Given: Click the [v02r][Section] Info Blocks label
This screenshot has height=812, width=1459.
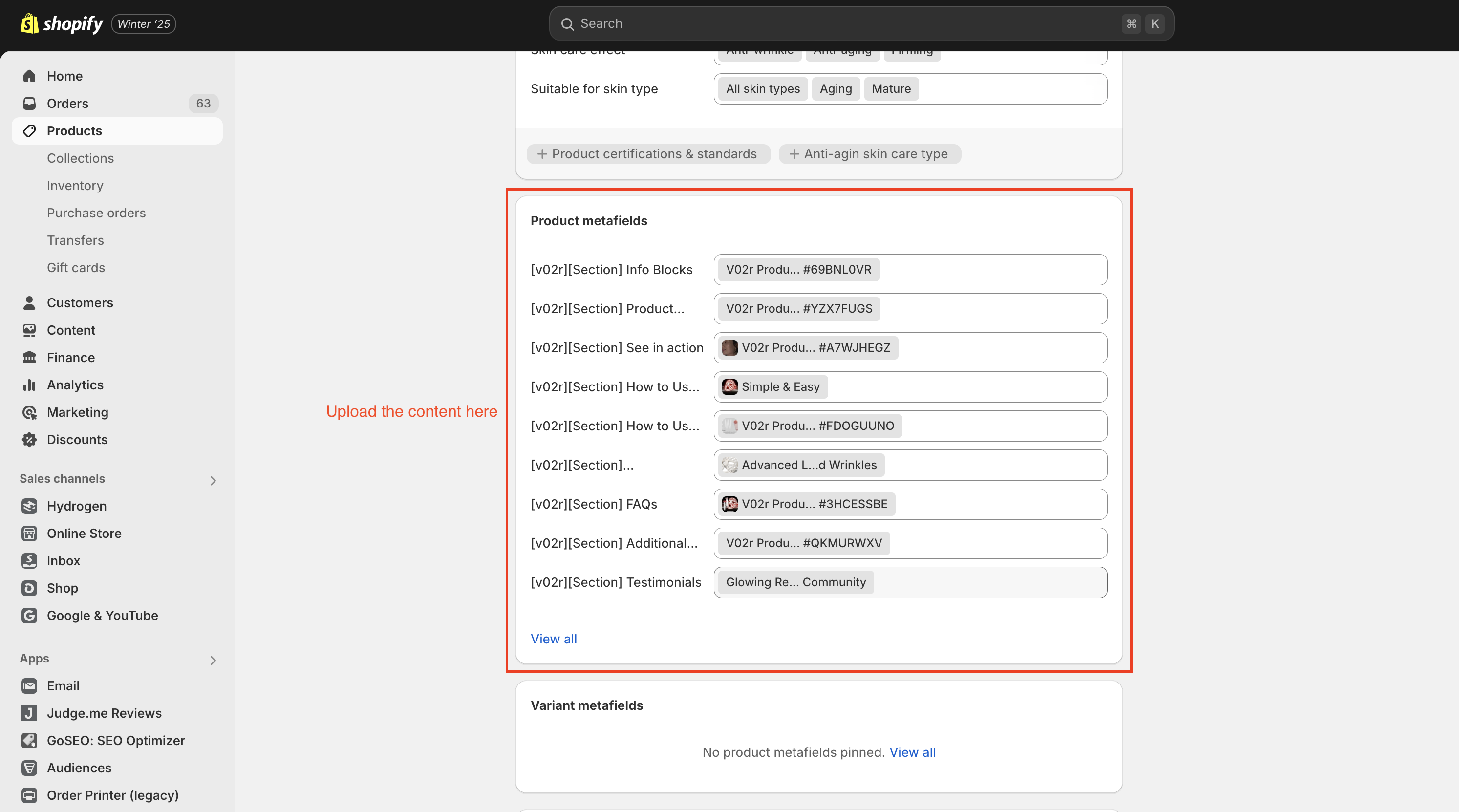Looking at the screenshot, I should (x=611, y=270).
